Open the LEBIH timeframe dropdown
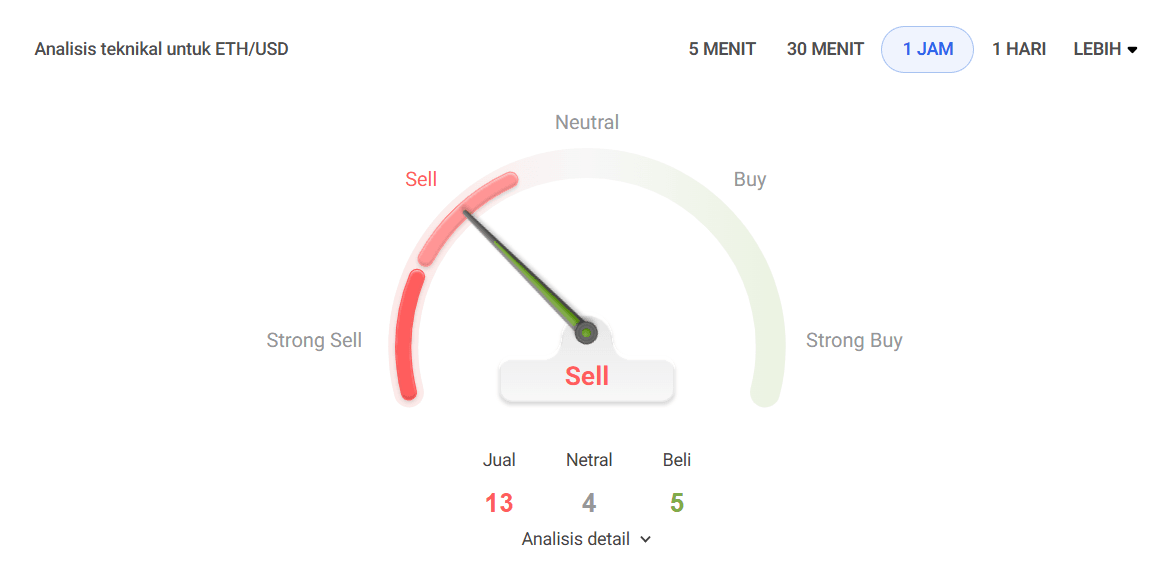The image size is (1175, 581). (x=1105, y=48)
